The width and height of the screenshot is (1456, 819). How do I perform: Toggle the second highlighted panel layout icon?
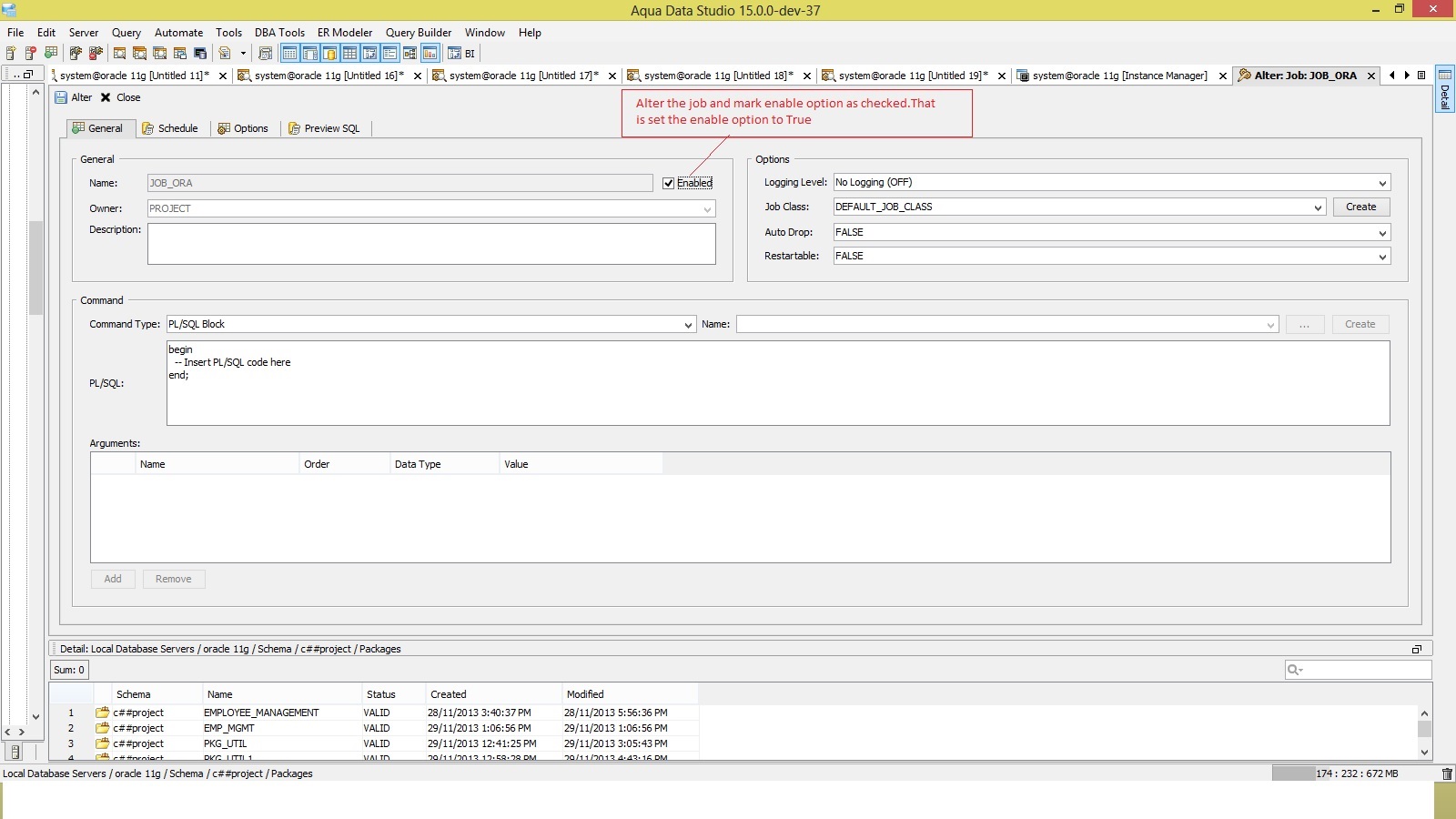[x=310, y=54]
